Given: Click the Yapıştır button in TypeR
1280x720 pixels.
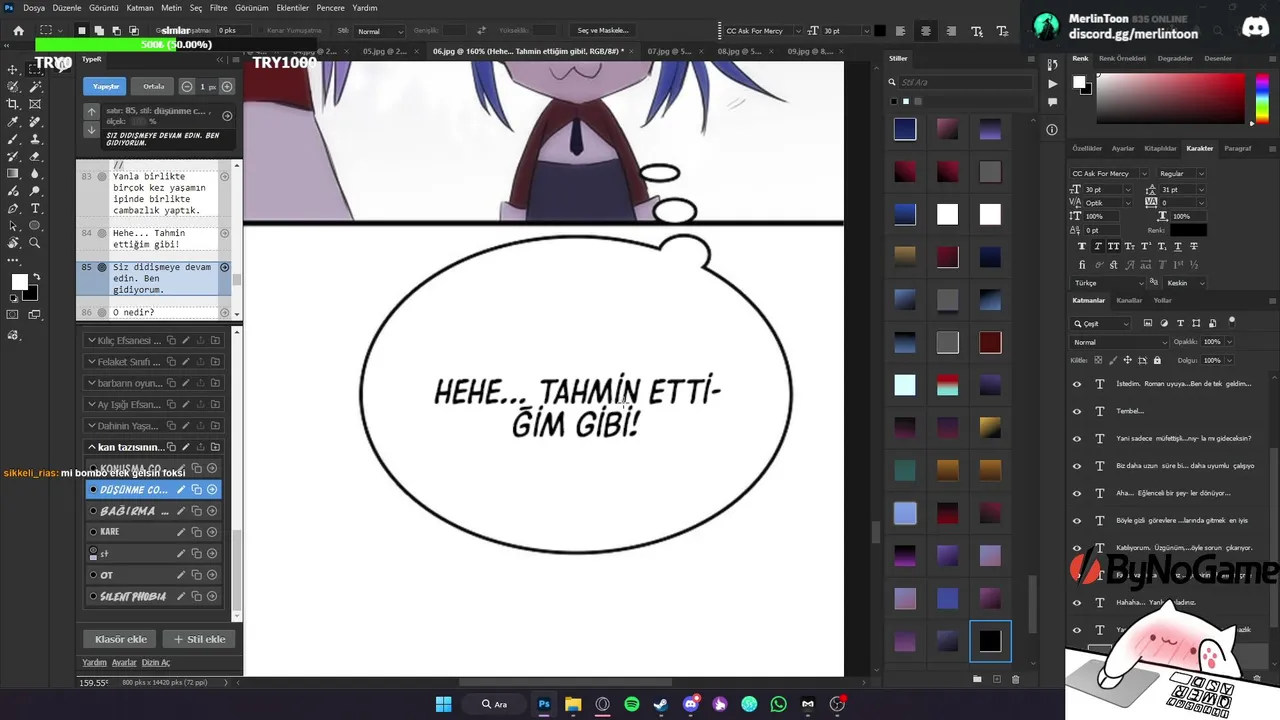Looking at the screenshot, I should (x=106, y=86).
